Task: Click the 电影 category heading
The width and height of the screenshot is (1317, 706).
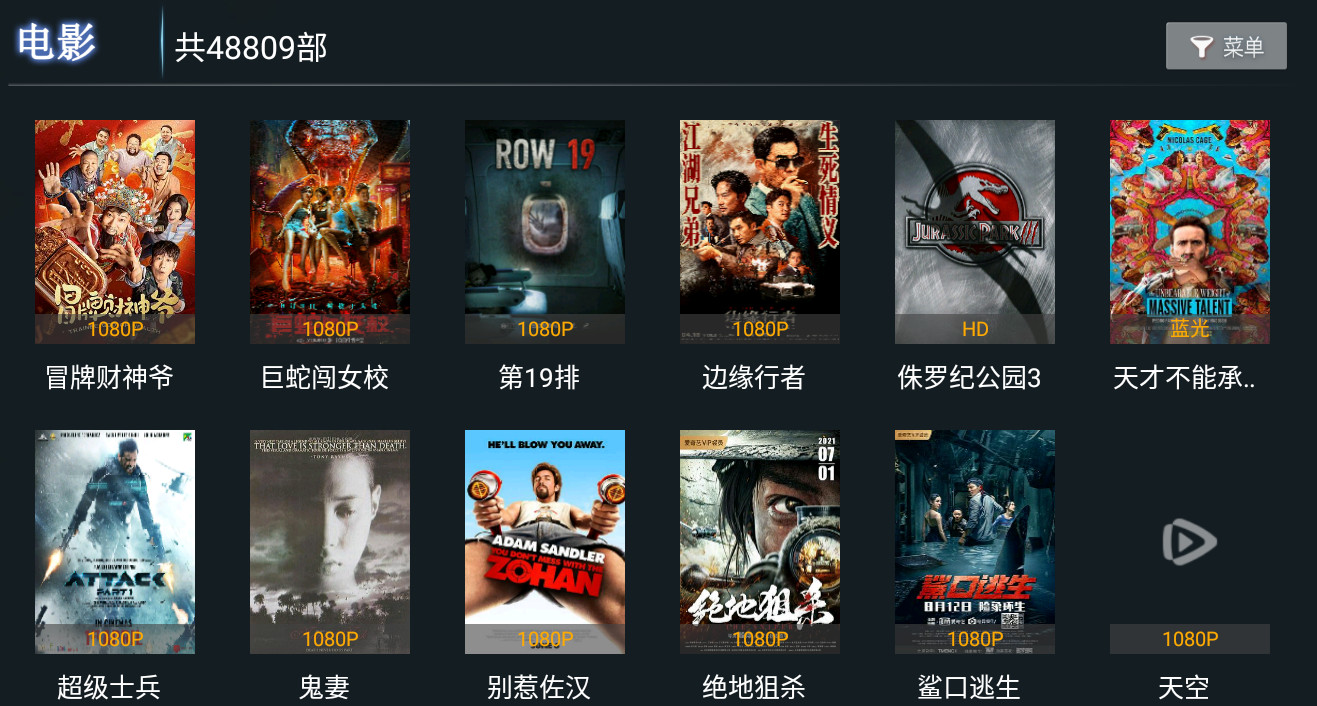Action: pyautogui.click(x=57, y=43)
